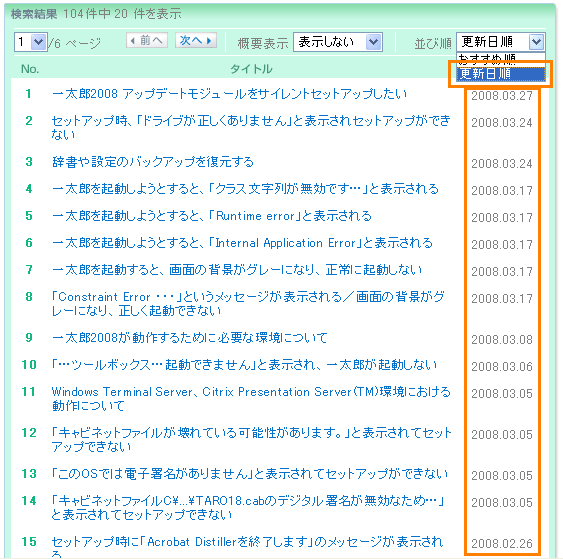The height and width of the screenshot is (559, 563).
Task: Click the 検索結果 104件中 20 件を表示 text
Action: (96, 14)
